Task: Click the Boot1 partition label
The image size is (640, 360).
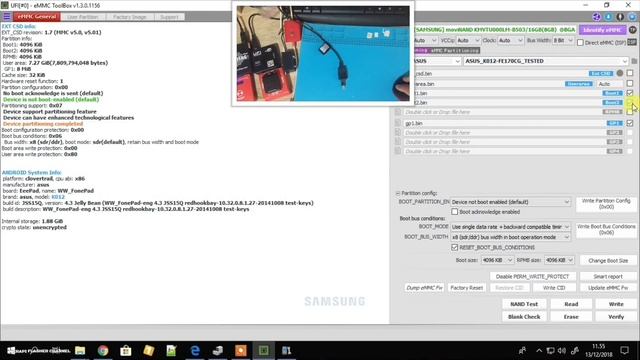Action: [613, 93]
